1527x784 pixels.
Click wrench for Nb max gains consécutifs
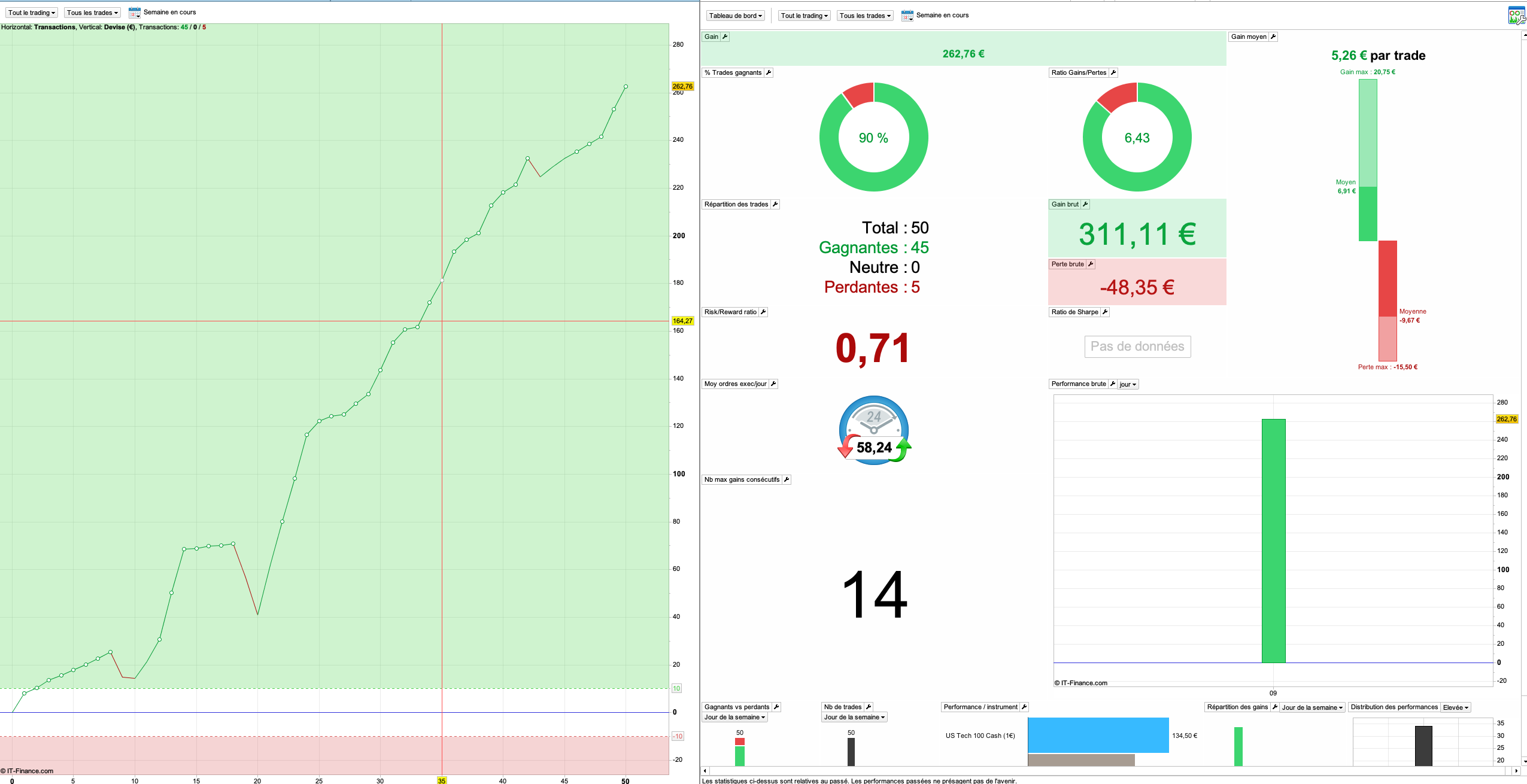(787, 479)
